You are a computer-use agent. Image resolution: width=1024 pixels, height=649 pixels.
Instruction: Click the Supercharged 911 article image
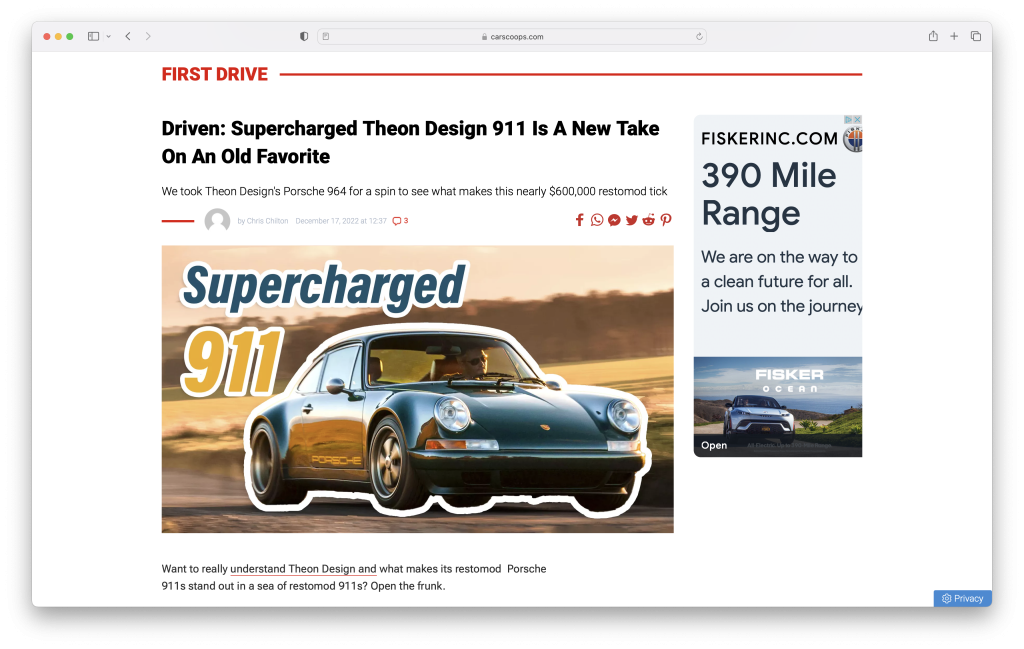(x=417, y=389)
